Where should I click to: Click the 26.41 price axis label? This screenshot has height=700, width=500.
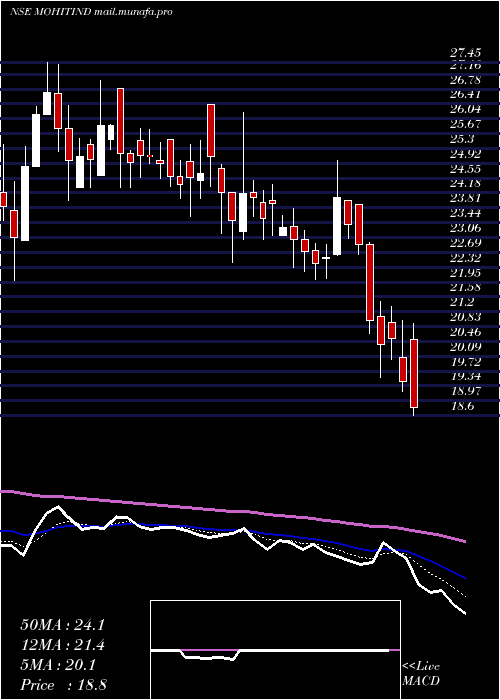[467, 95]
